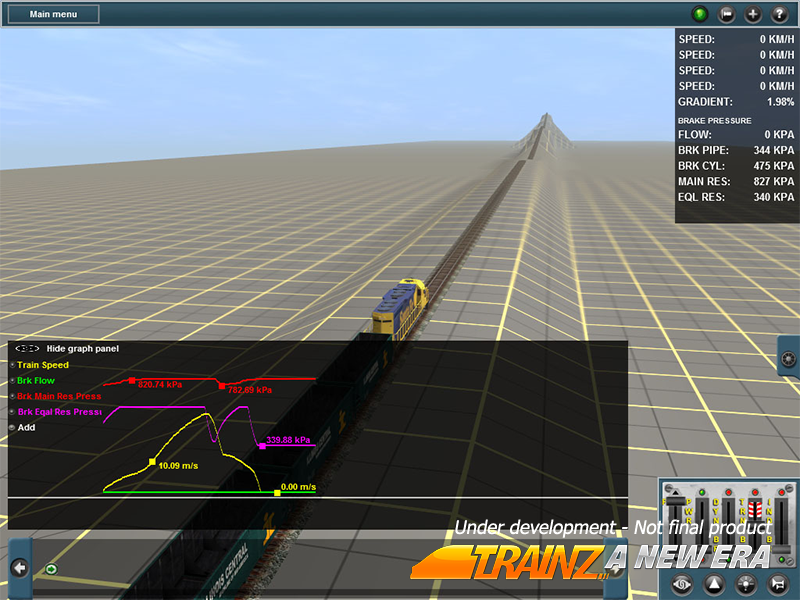Open help with the question mark icon

[779, 14]
